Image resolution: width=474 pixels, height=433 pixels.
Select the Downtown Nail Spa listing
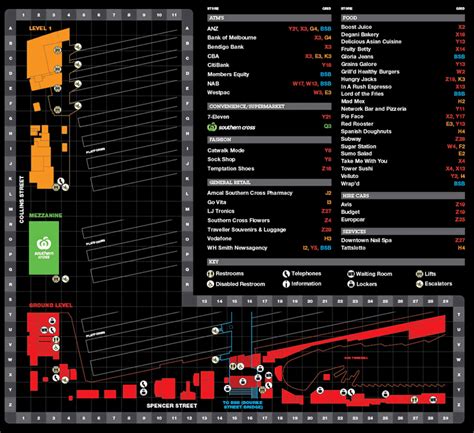tap(403, 240)
